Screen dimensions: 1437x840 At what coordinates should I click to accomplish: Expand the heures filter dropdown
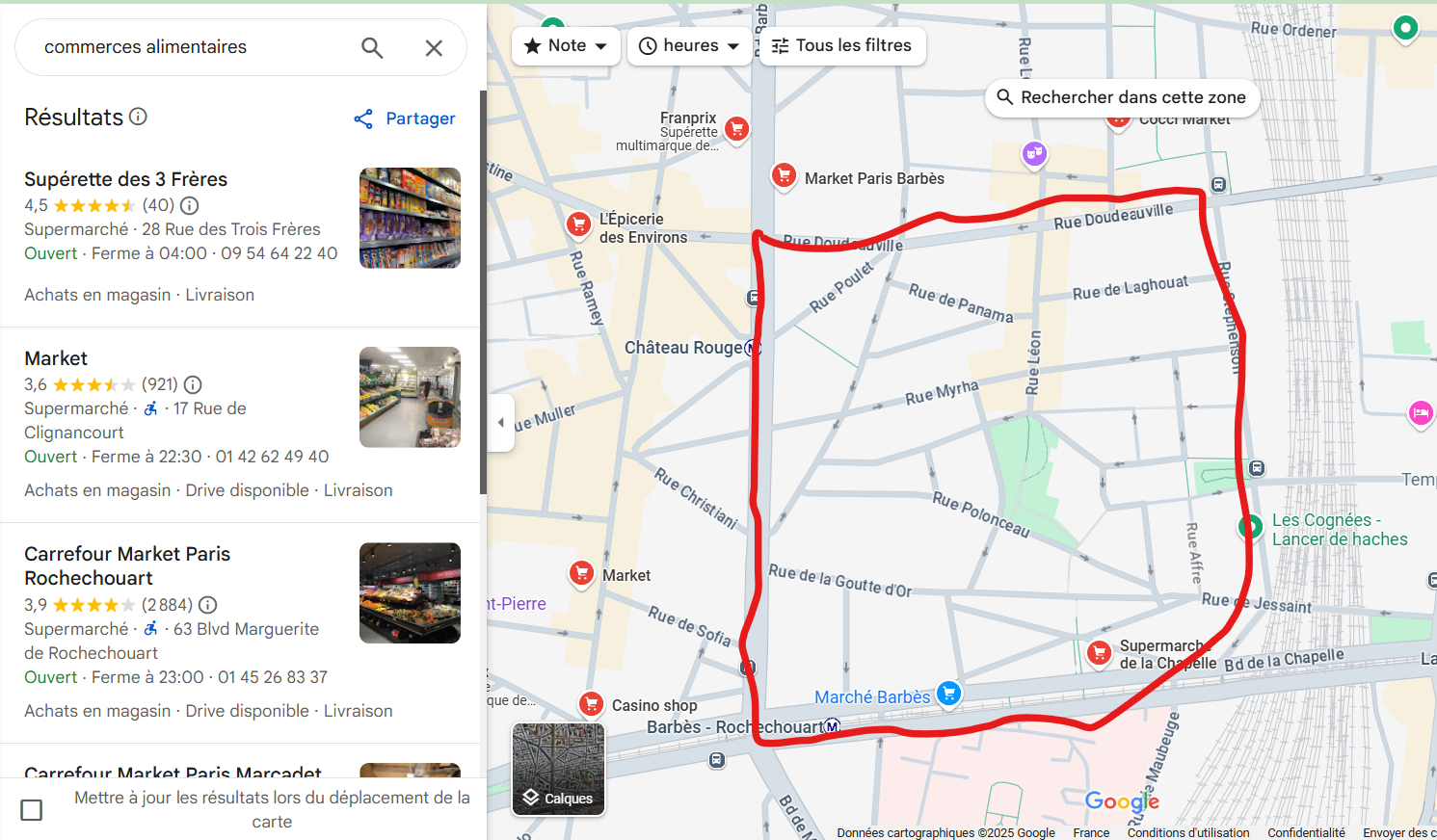tap(689, 45)
